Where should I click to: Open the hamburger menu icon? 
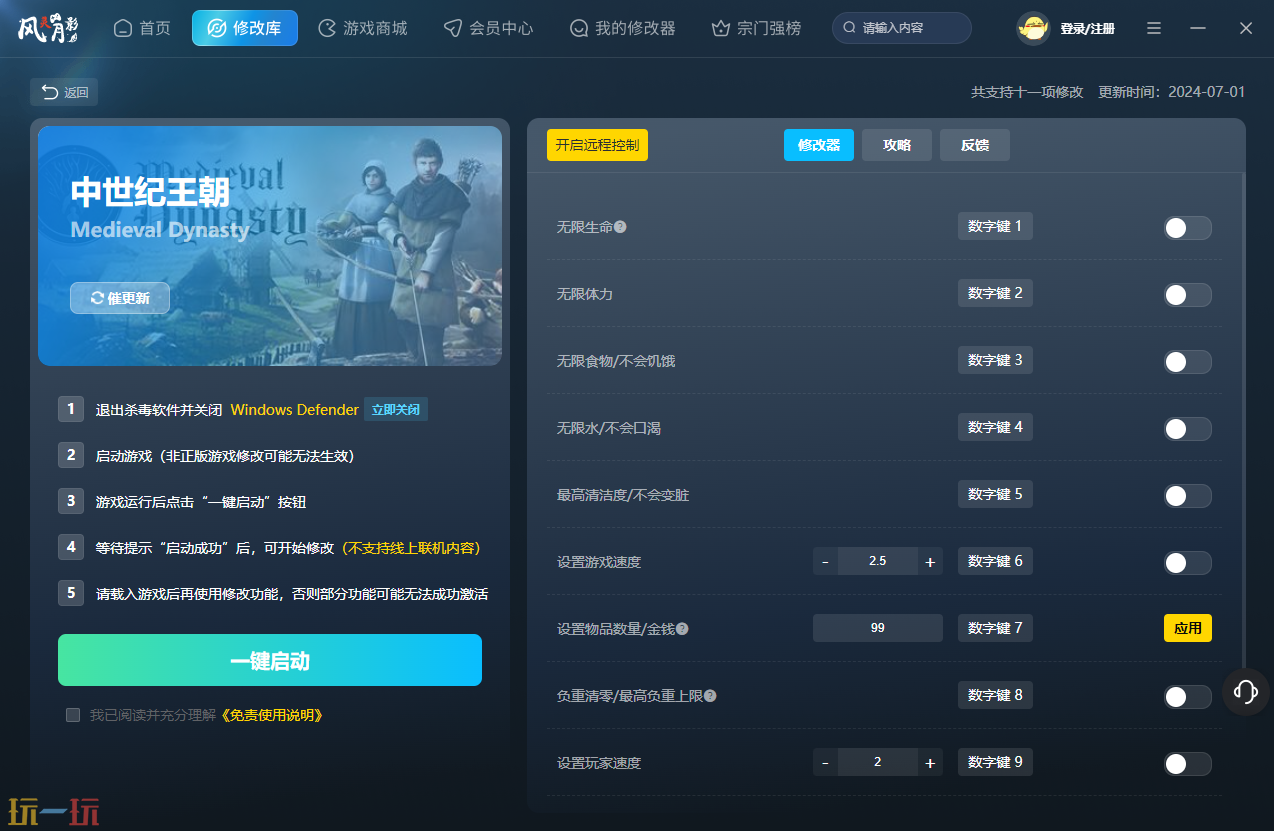coord(1154,29)
